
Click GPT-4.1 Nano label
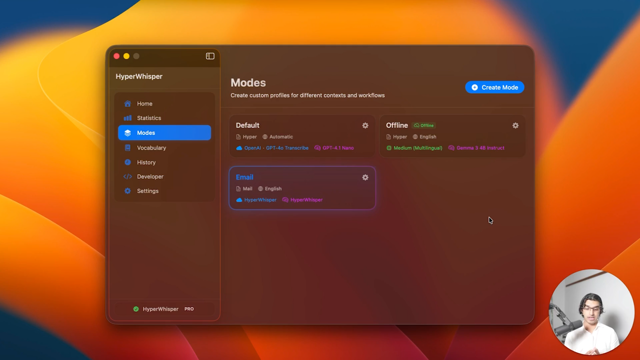pyautogui.click(x=334, y=148)
